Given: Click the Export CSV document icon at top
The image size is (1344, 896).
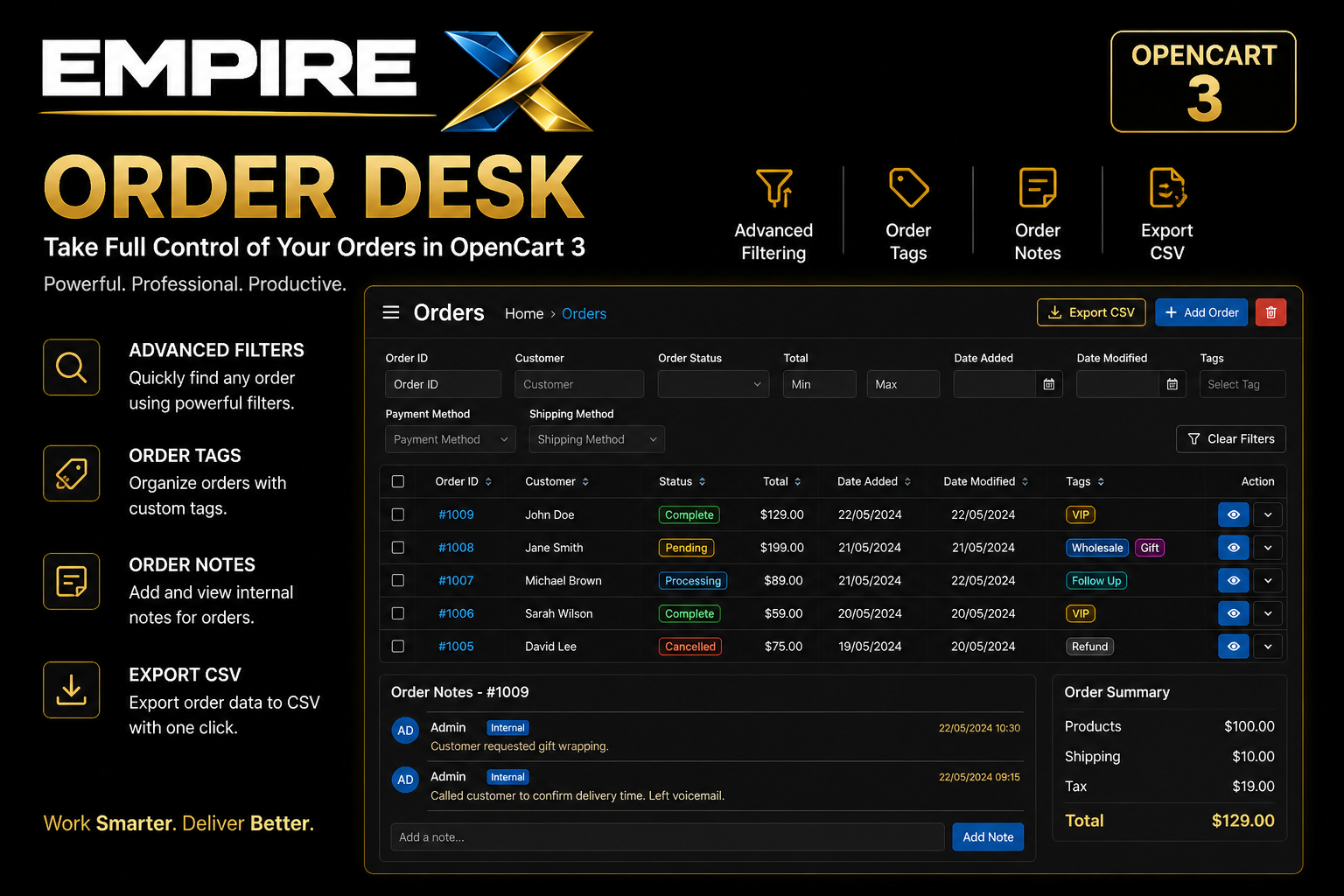Looking at the screenshot, I should coord(1167,188).
